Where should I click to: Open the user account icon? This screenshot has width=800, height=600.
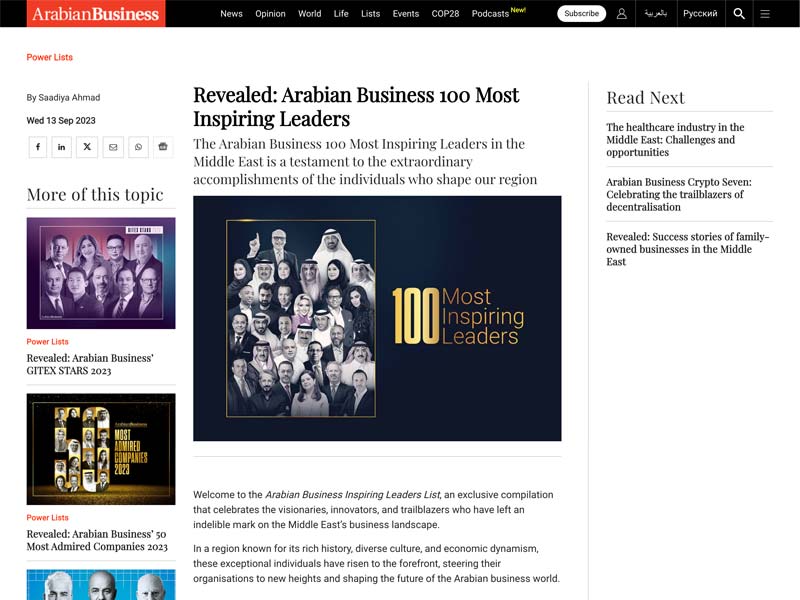point(621,14)
